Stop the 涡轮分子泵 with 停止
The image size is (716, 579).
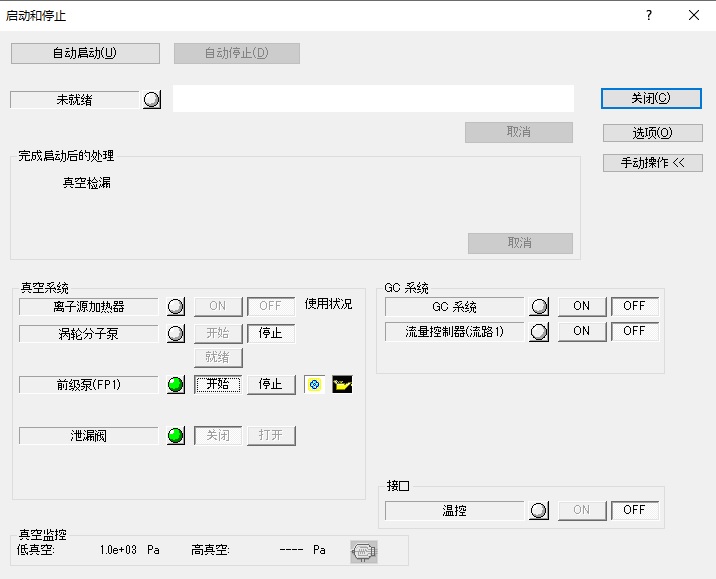coord(271,334)
